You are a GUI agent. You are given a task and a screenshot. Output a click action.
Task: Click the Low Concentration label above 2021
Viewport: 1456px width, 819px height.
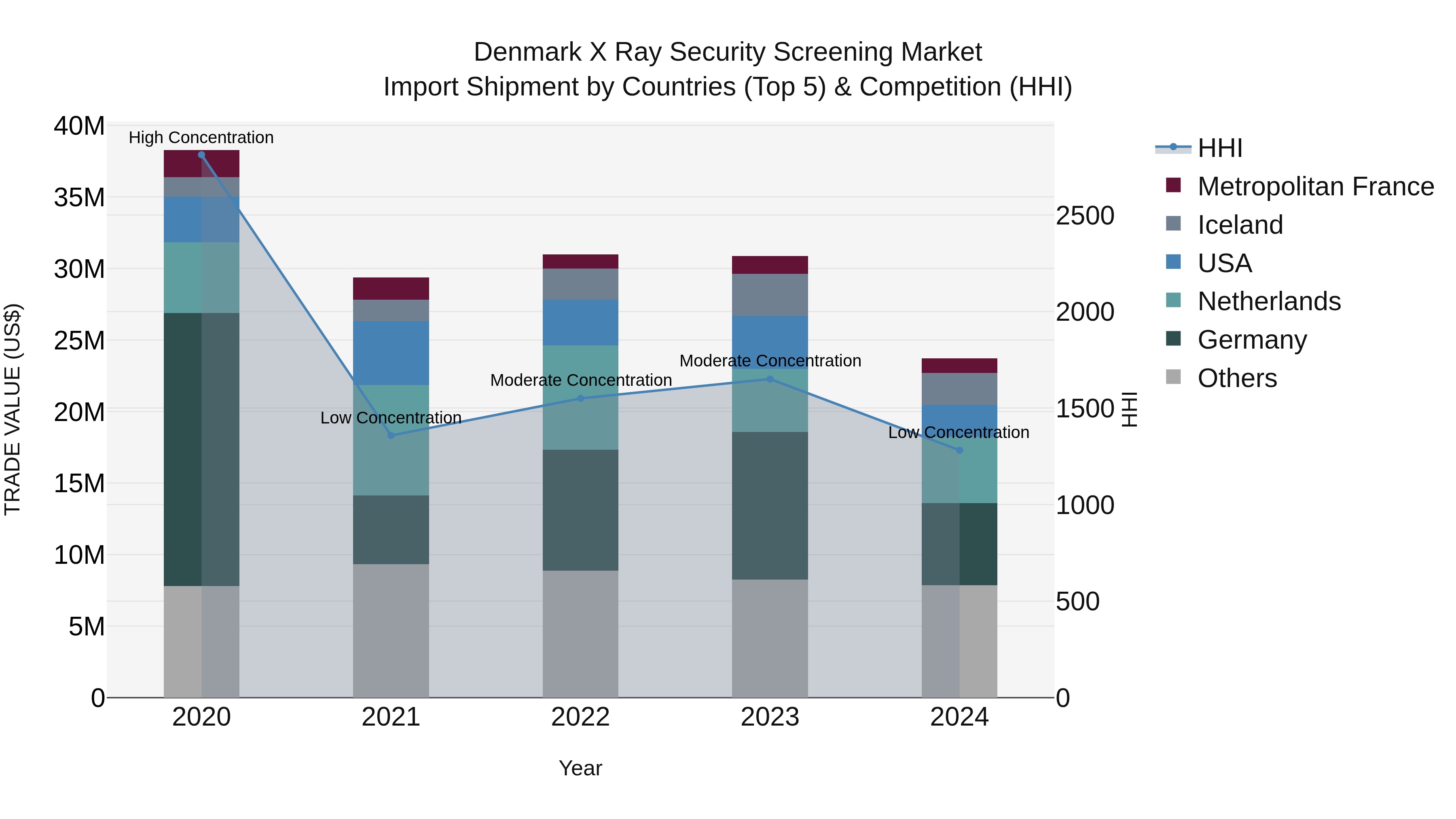[x=391, y=418]
